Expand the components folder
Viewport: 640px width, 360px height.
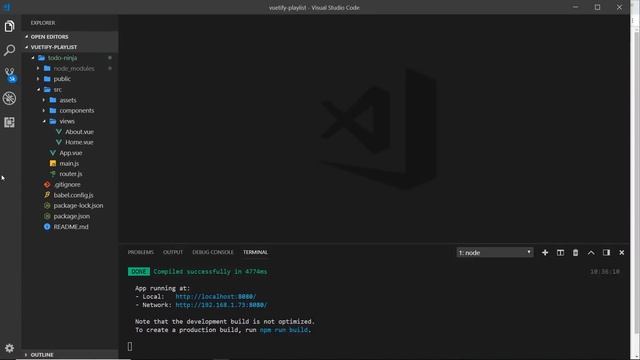44,111
